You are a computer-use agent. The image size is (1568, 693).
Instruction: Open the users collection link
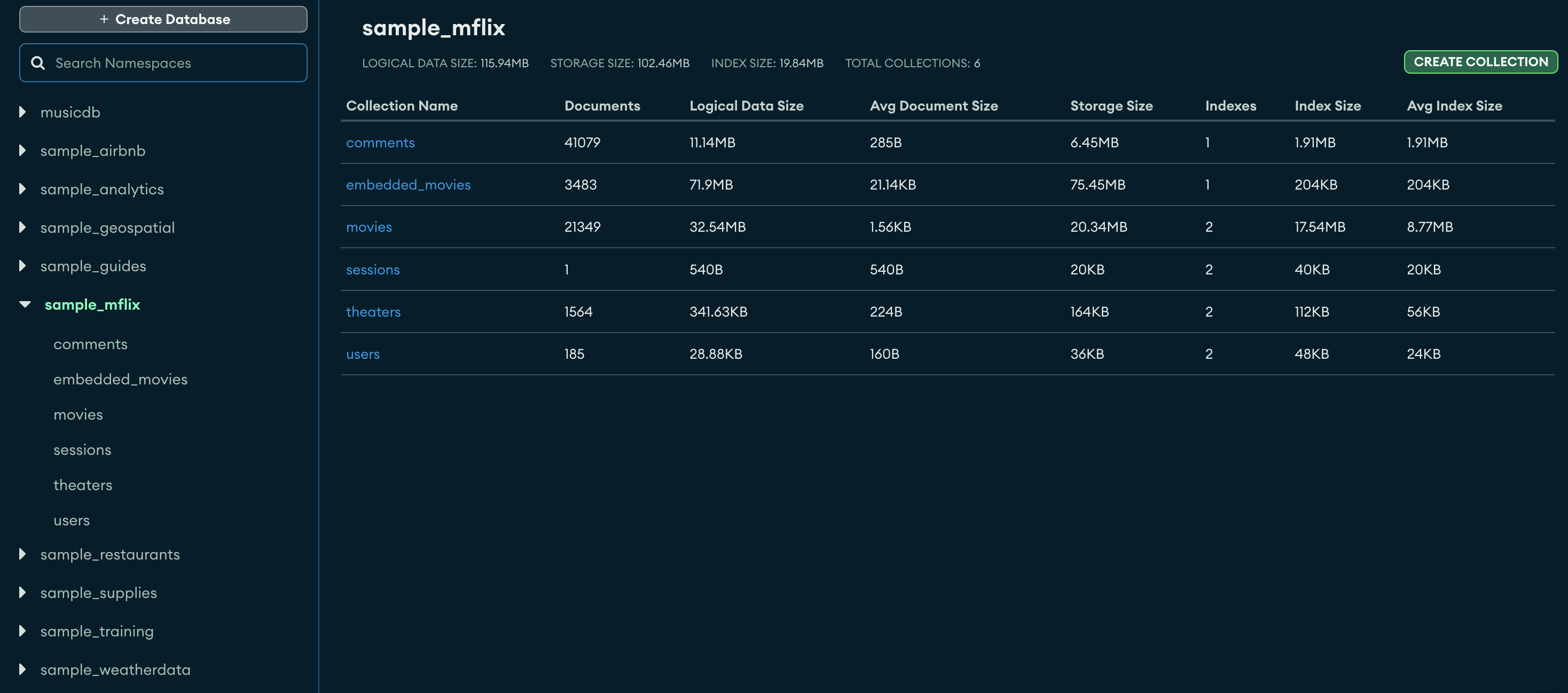tap(363, 353)
